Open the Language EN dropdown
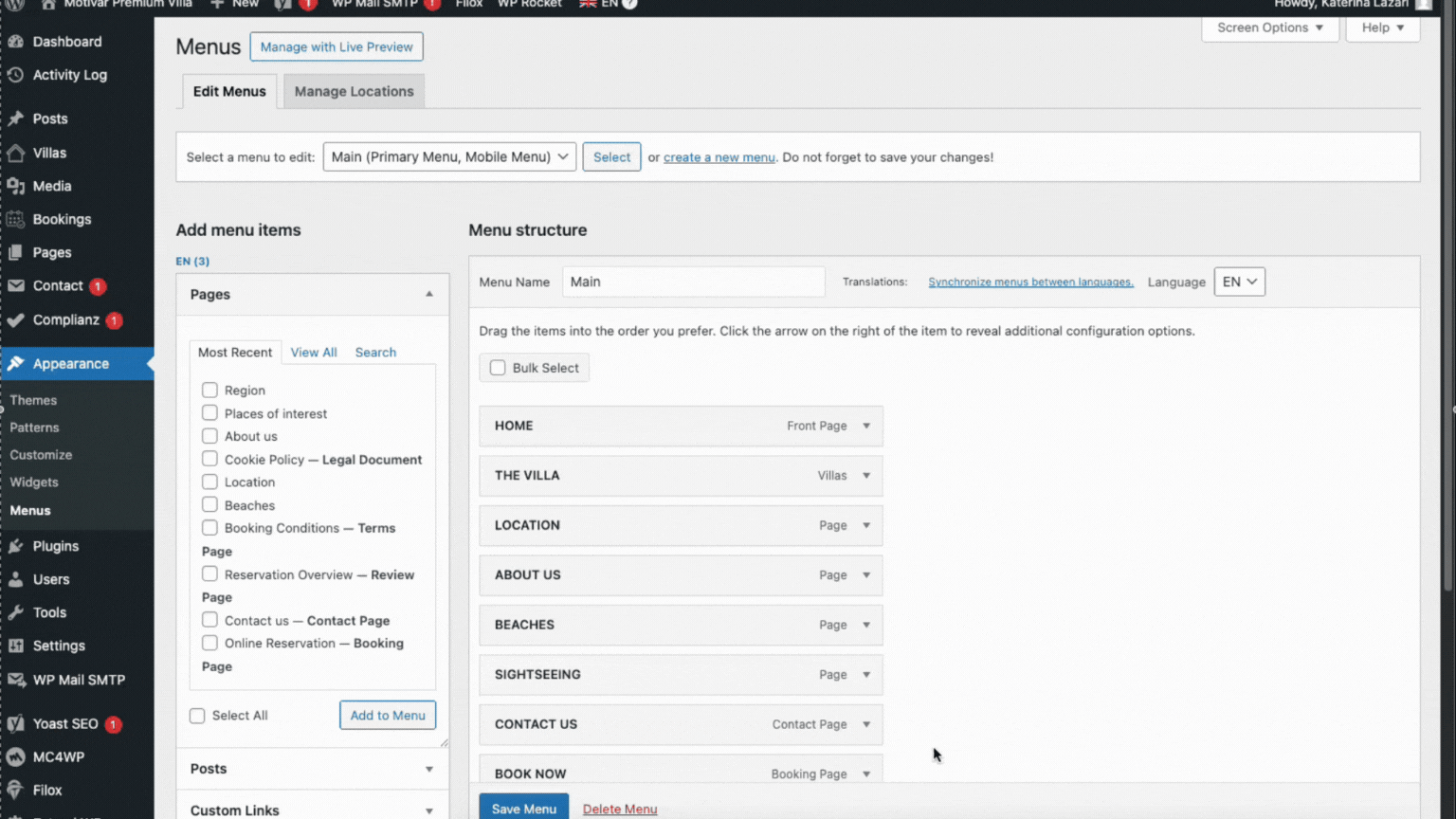Image resolution: width=1456 pixels, height=819 pixels. 1239,282
